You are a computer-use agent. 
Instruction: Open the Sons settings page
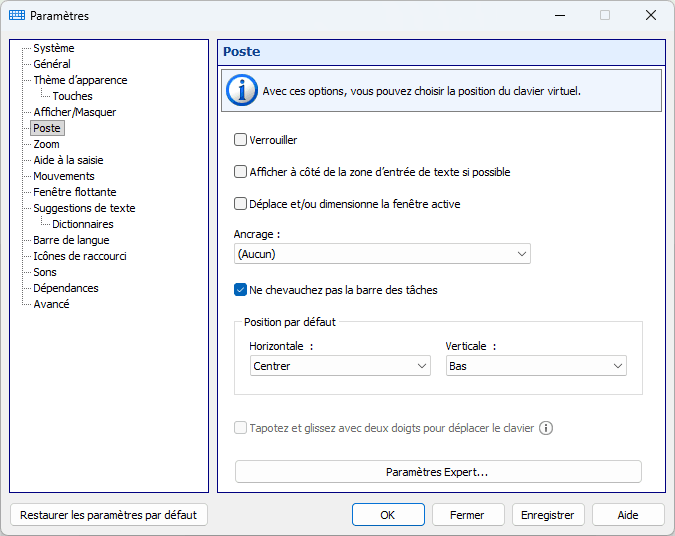coord(45,272)
